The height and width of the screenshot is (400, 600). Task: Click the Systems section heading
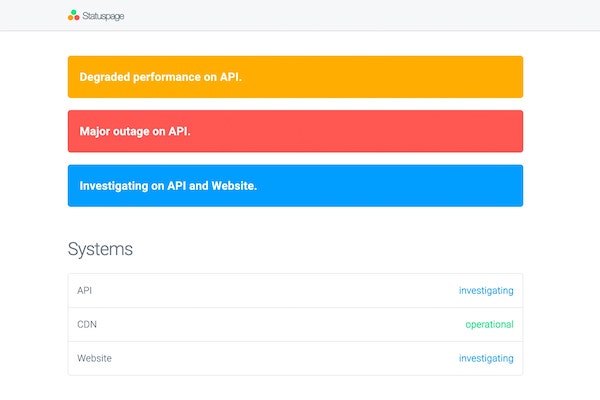(100, 249)
